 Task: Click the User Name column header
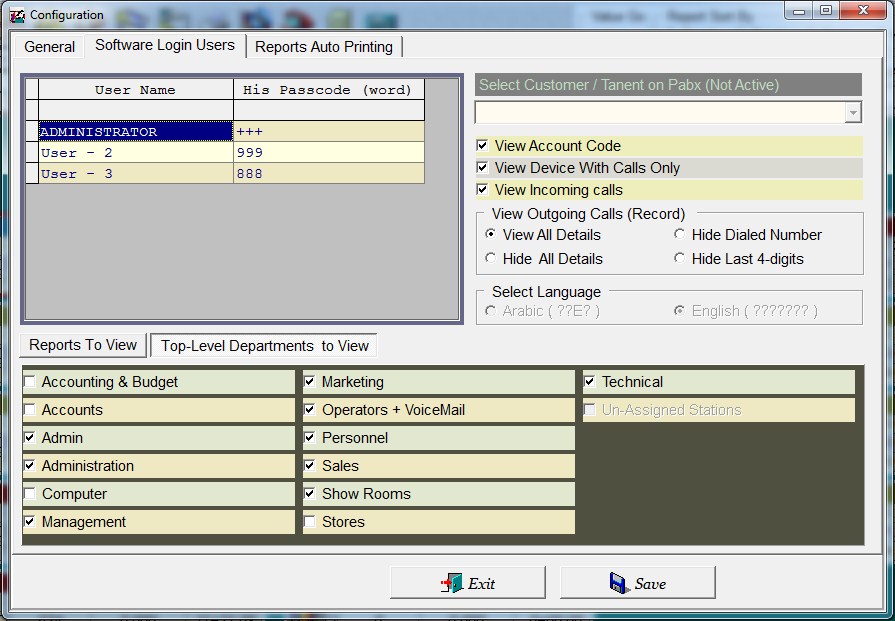[x=136, y=90]
